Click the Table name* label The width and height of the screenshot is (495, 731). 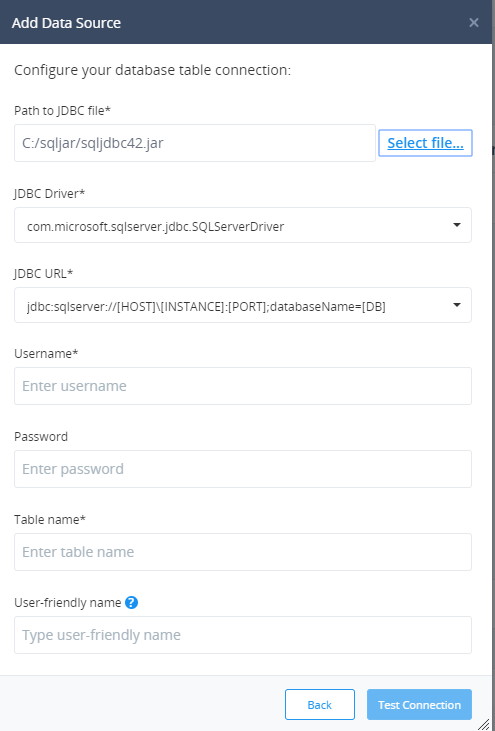[x=50, y=519]
